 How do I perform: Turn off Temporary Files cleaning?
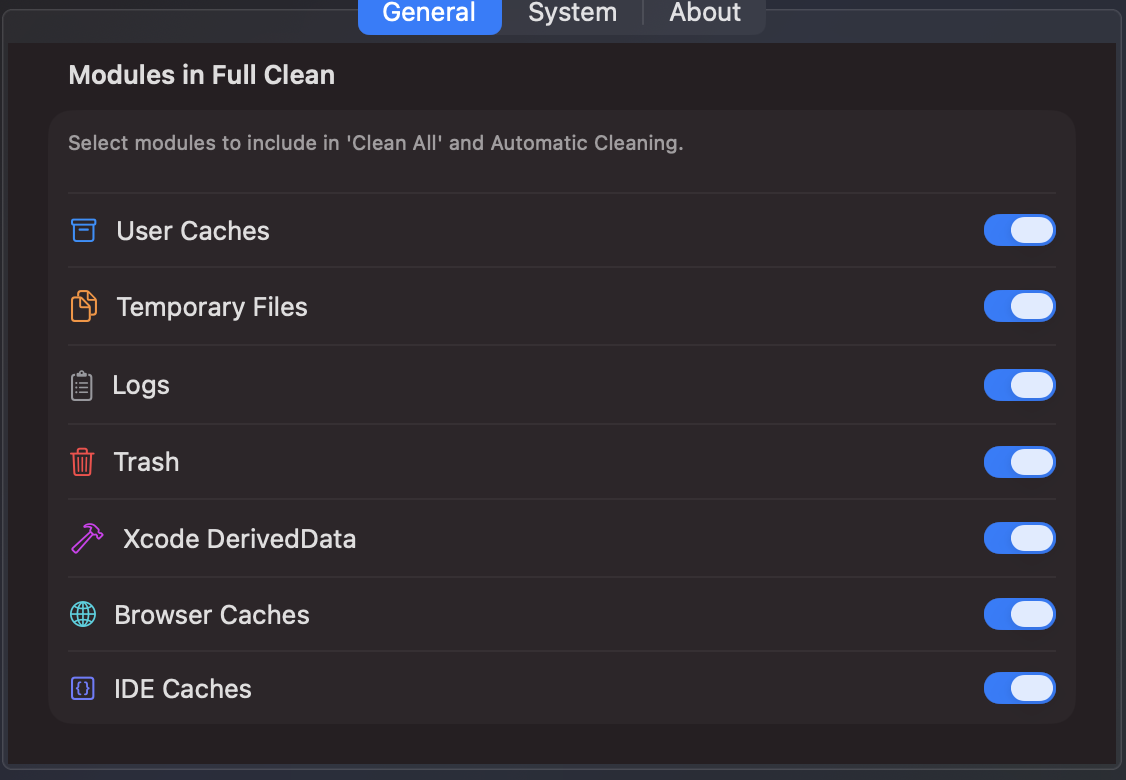click(x=1019, y=306)
